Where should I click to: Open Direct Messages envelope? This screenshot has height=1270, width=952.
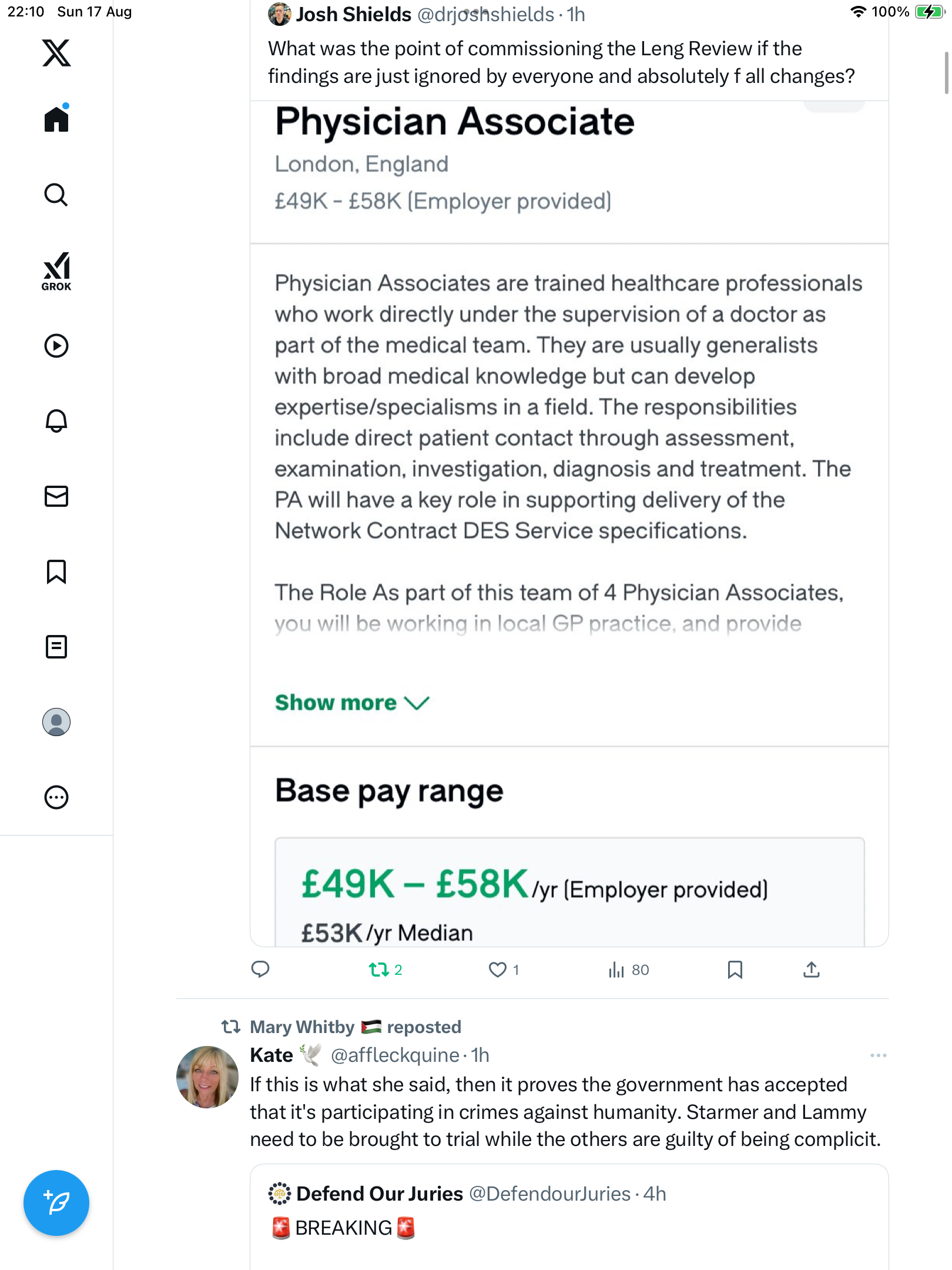[56, 496]
